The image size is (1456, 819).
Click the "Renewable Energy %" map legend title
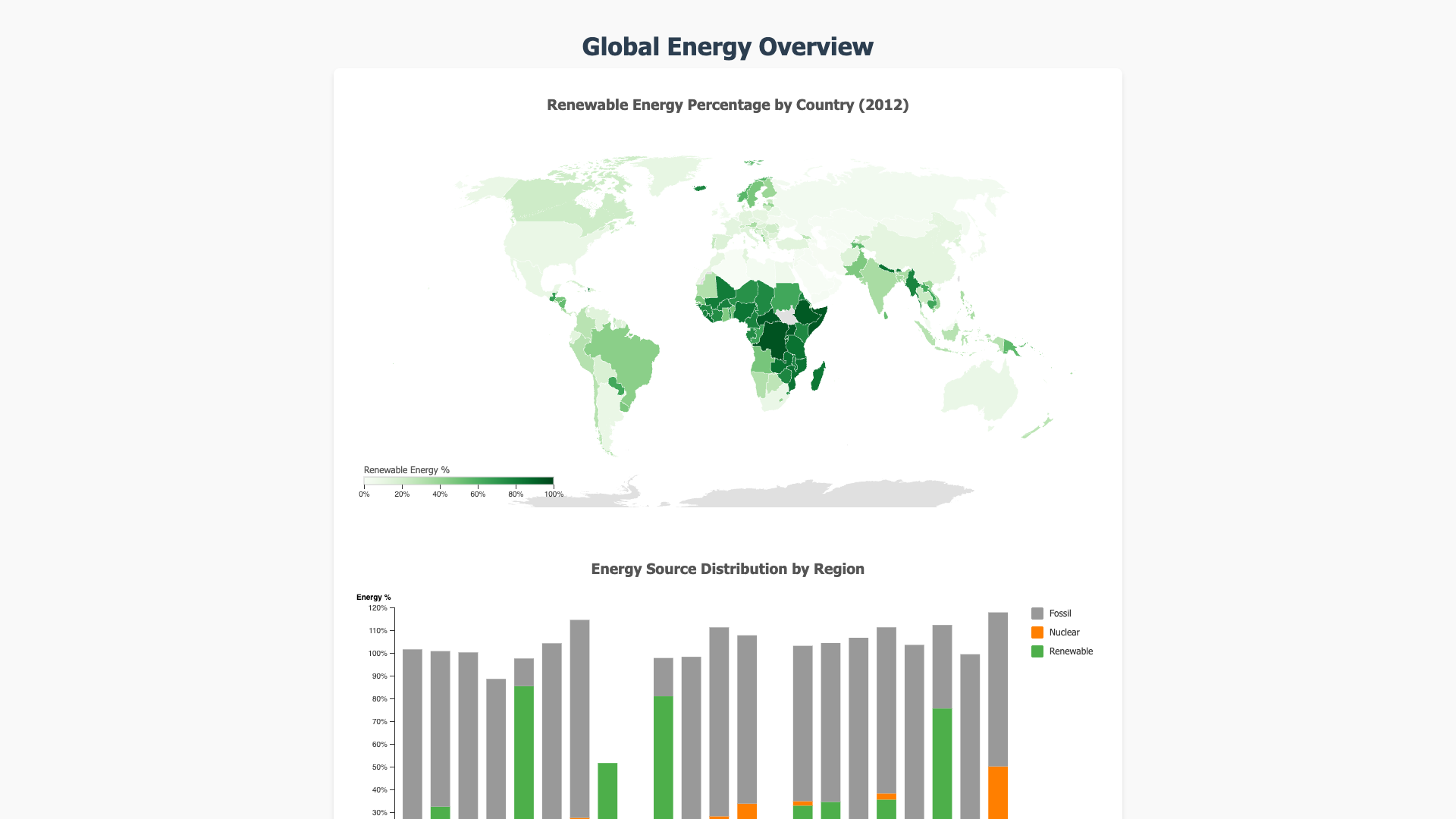406,470
